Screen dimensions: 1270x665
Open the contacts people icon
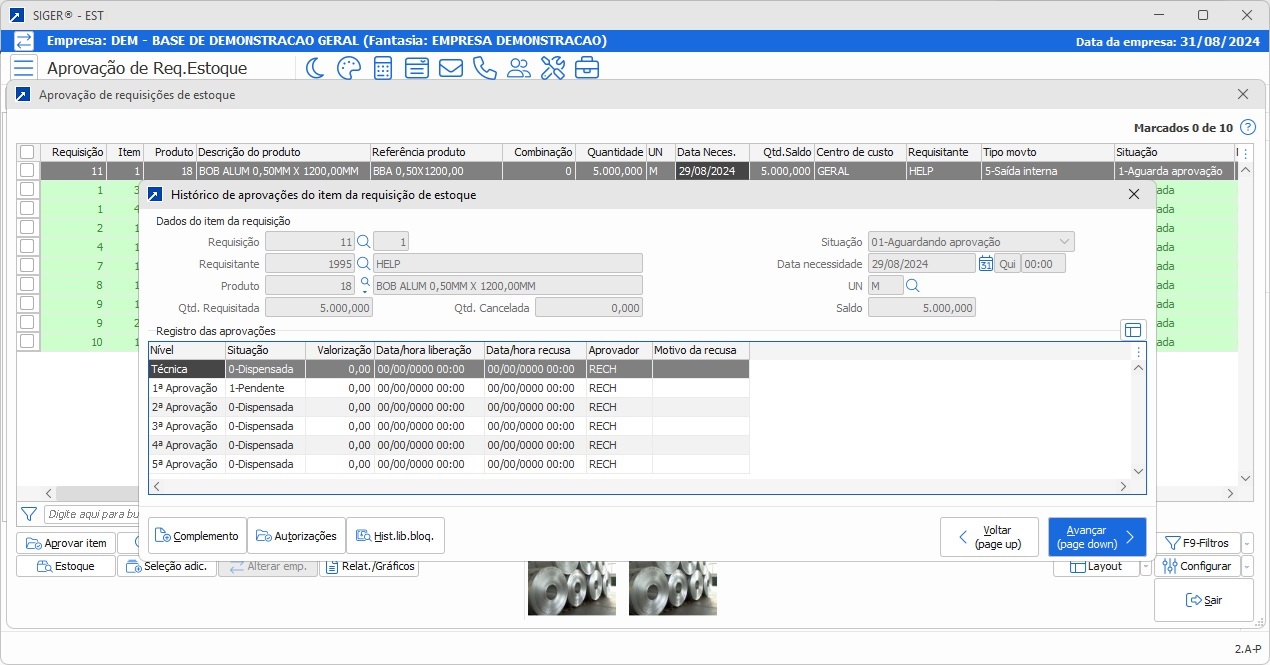(518, 67)
